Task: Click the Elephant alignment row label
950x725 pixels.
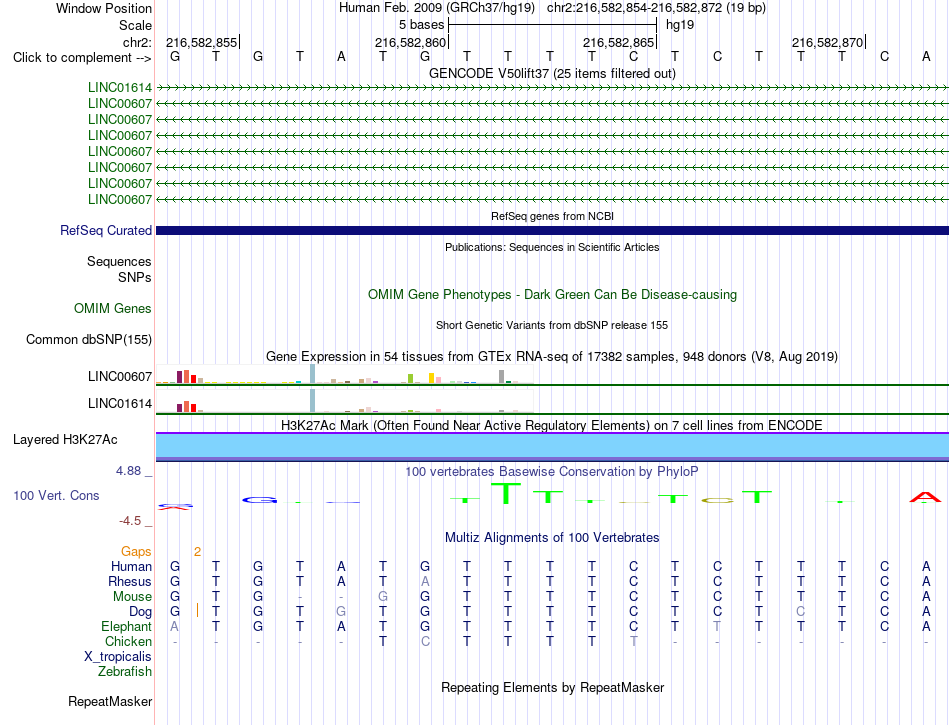Action: (x=126, y=626)
